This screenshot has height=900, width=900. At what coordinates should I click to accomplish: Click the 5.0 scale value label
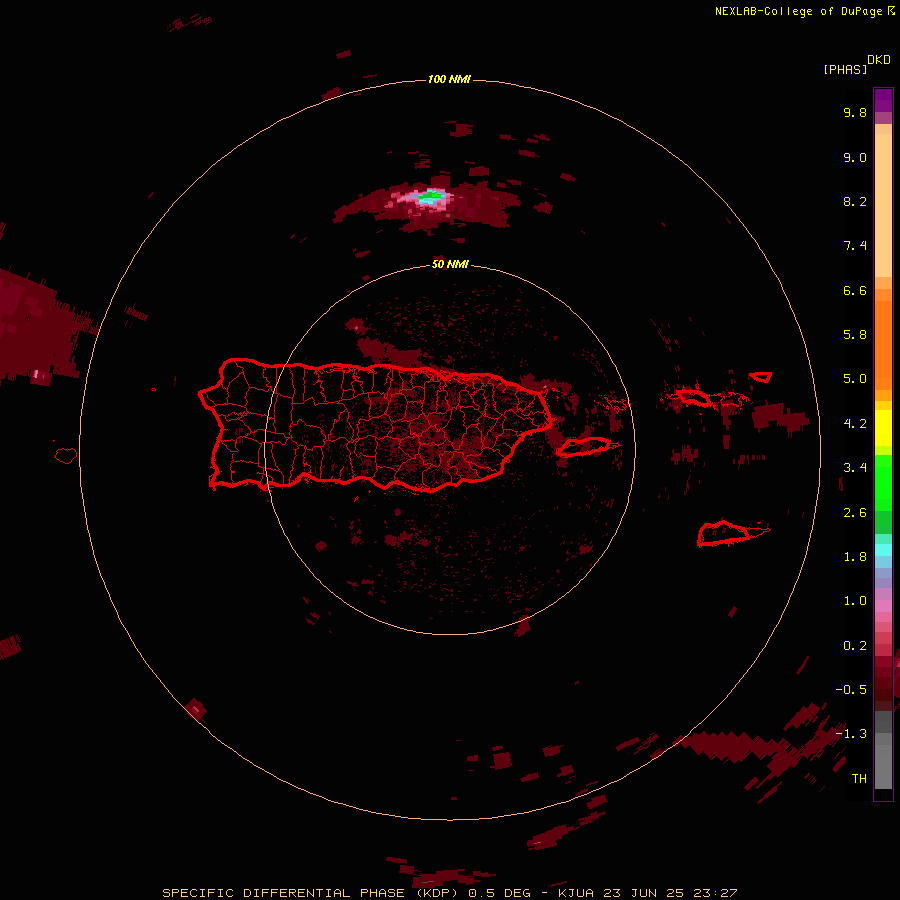coord(855,379)
